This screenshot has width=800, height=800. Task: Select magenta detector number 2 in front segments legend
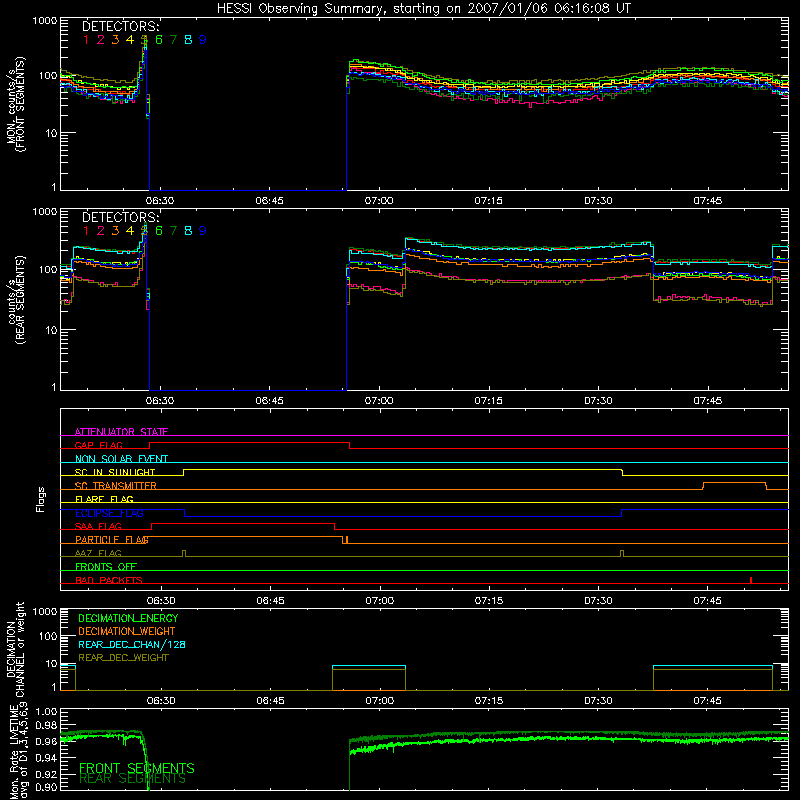coord(101,40)
